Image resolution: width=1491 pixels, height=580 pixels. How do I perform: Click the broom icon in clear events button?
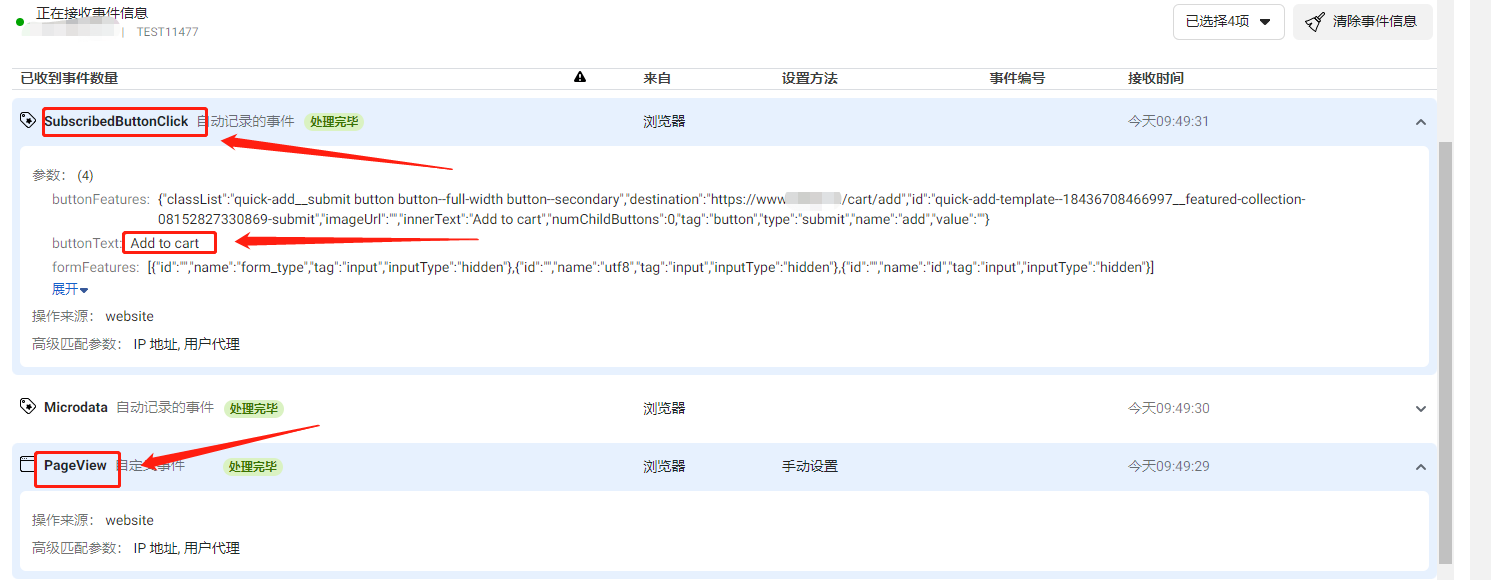click(1315, 21)
